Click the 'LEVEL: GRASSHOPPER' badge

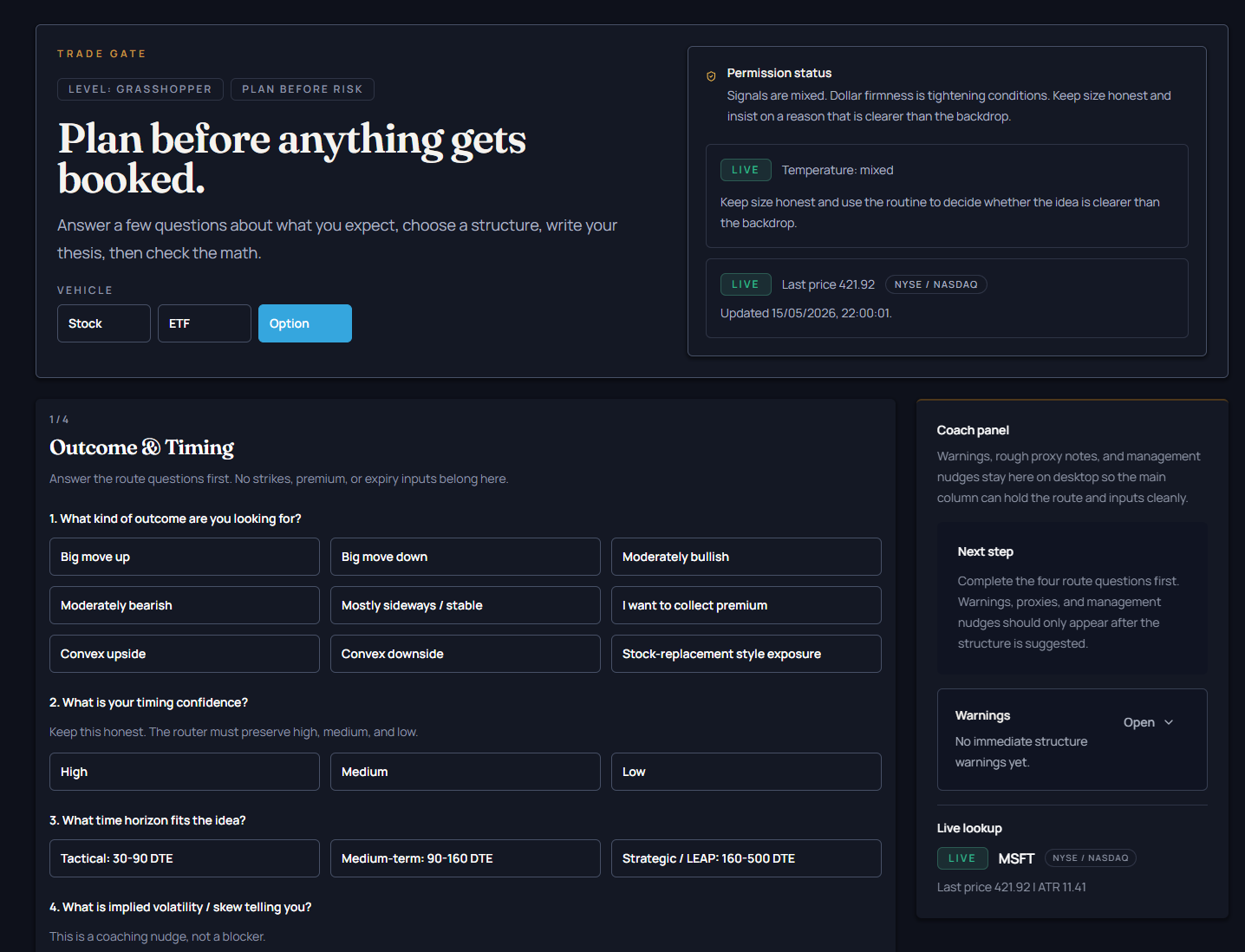(140, 89)
